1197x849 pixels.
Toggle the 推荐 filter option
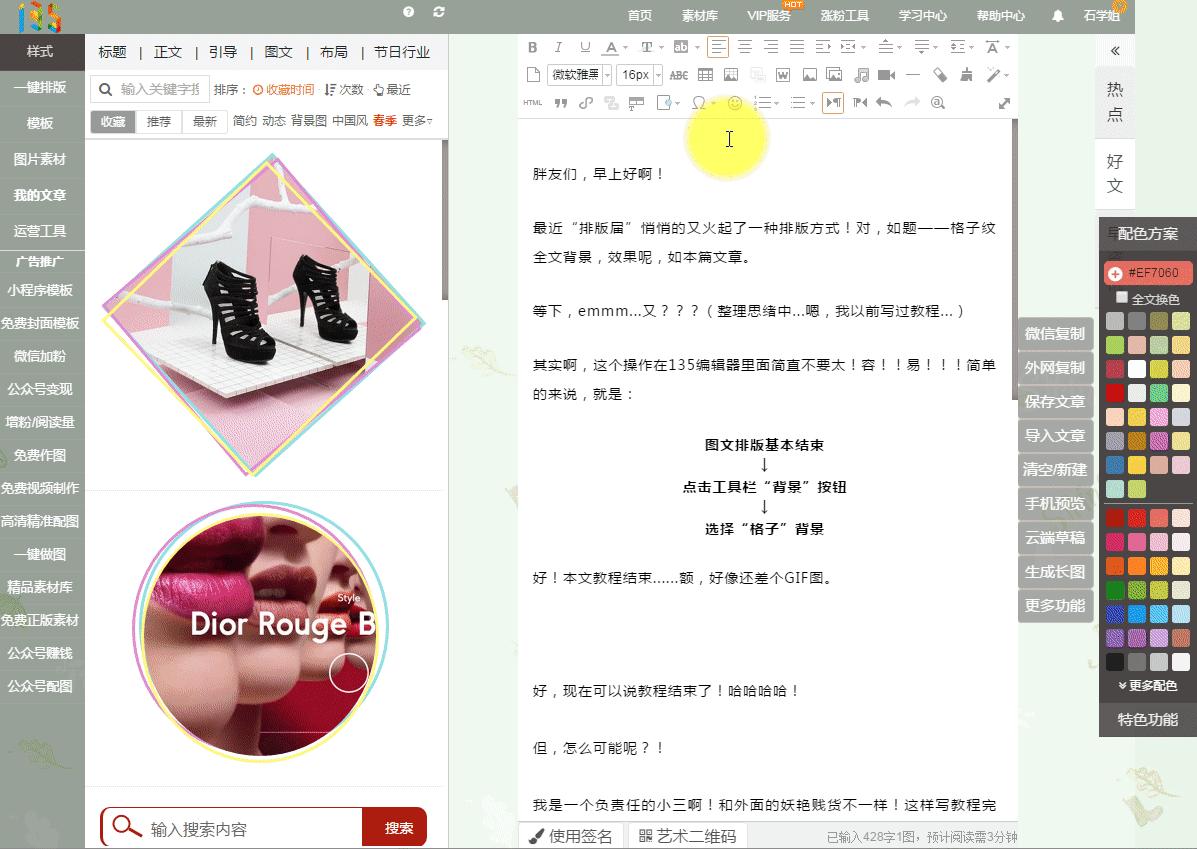point(159,121)
